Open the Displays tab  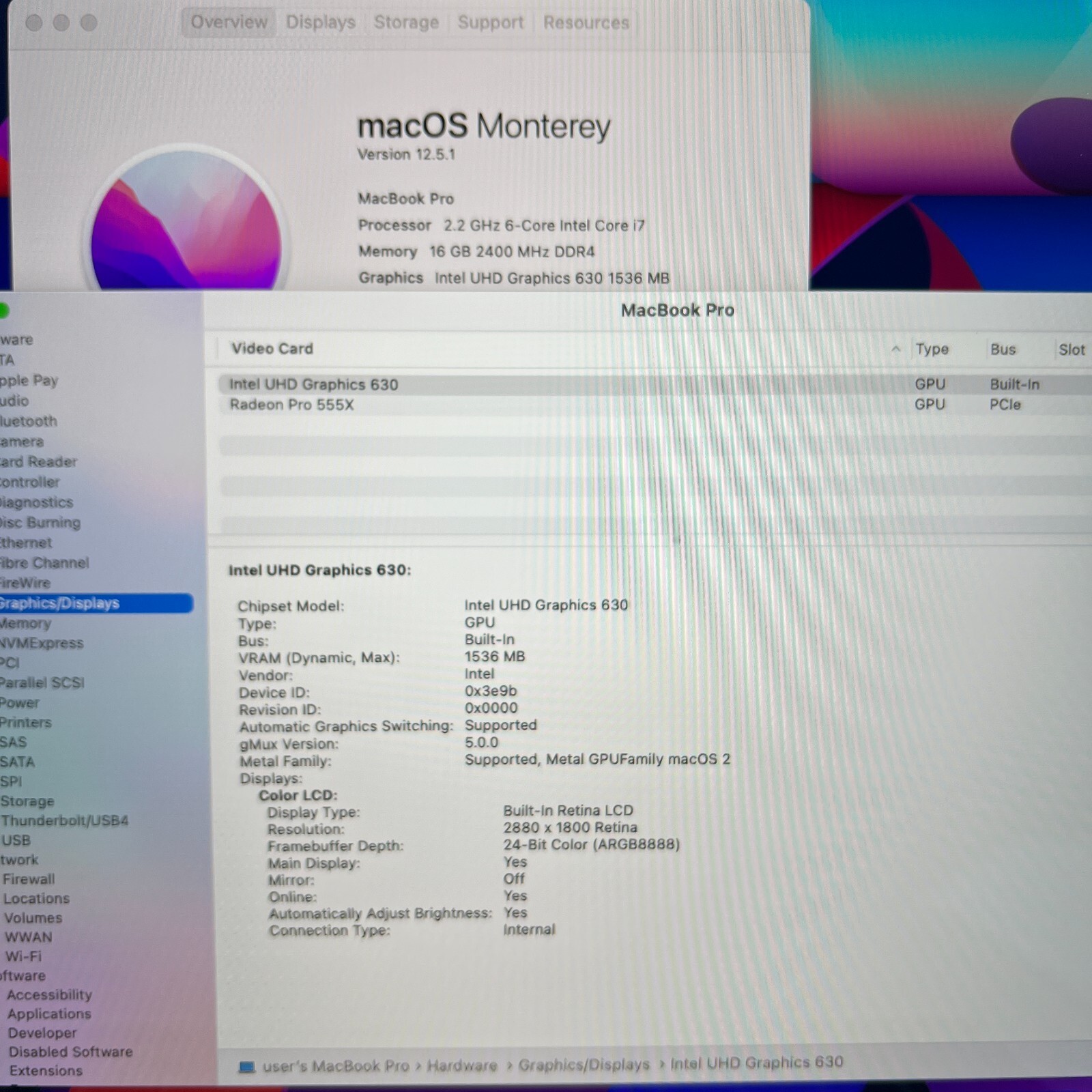[320, 22]
